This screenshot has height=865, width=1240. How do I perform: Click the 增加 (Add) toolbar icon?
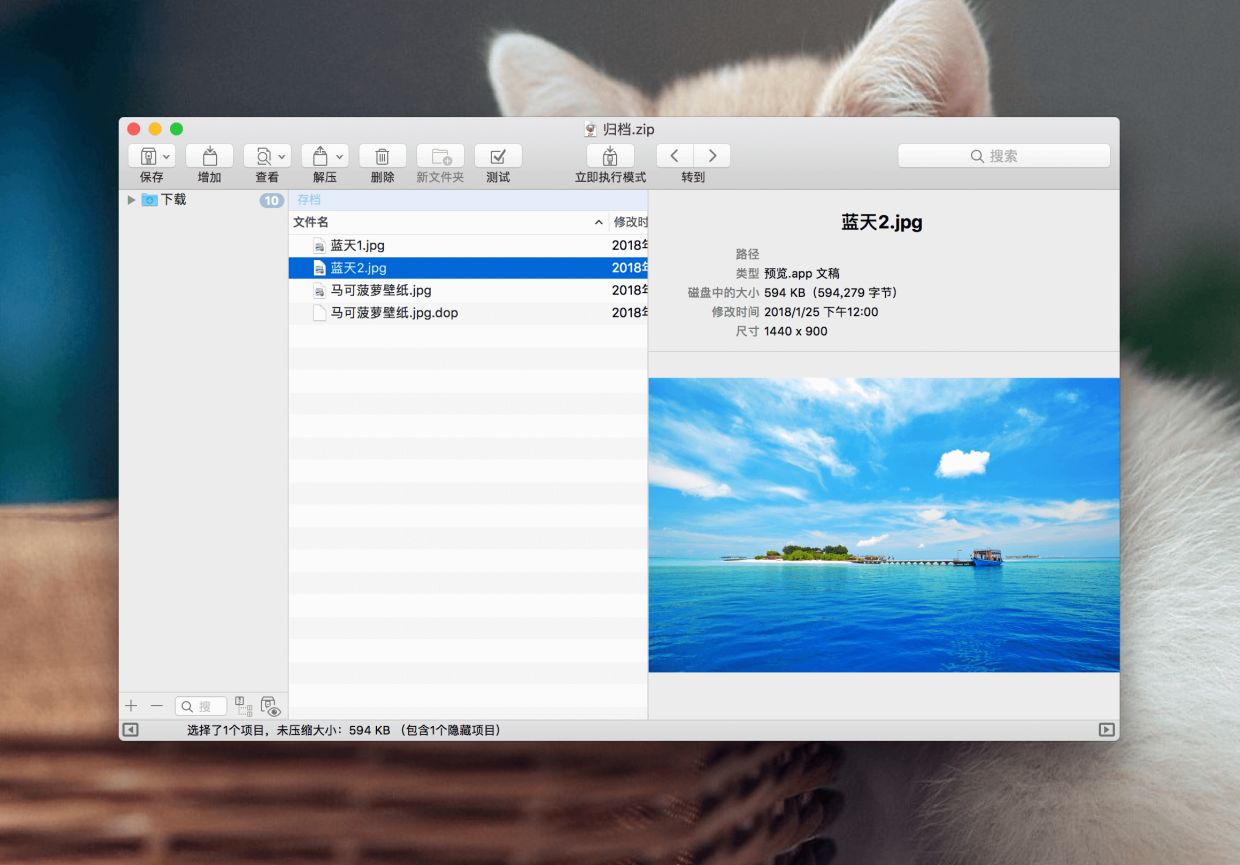point(209,156)
